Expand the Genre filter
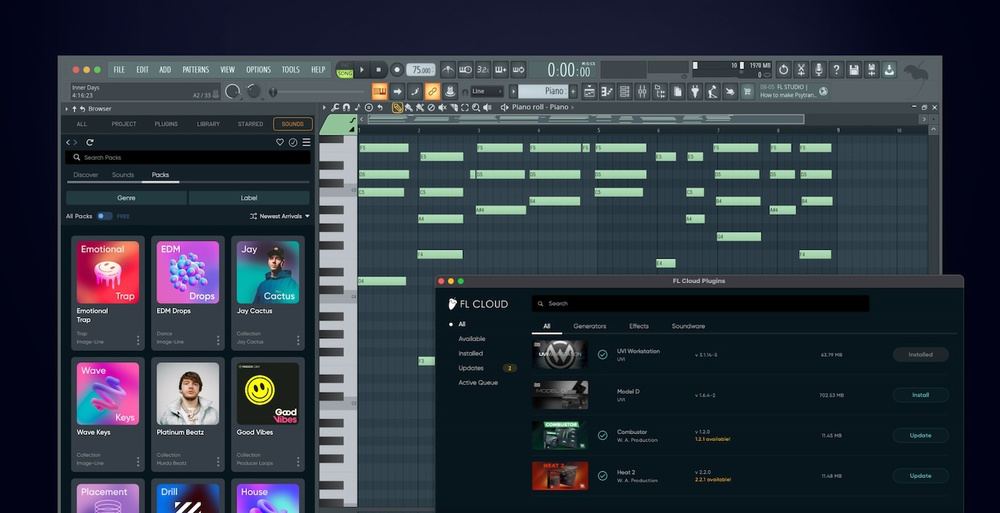Viewport: 1000px width, 513px height. (126, 198)
